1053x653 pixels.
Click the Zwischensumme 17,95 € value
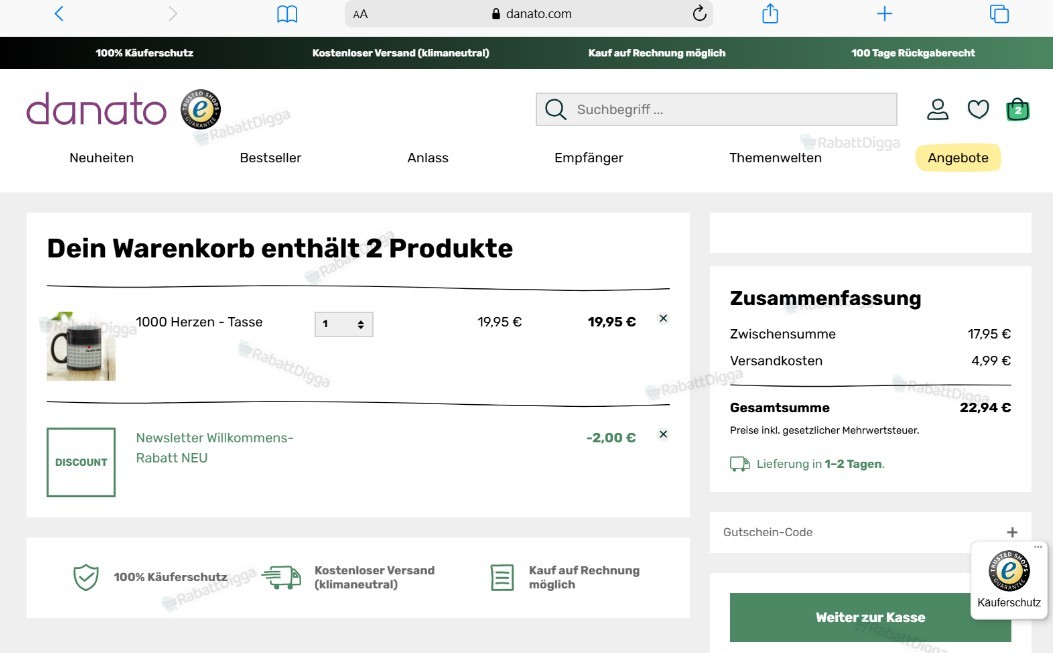point(989,334)
